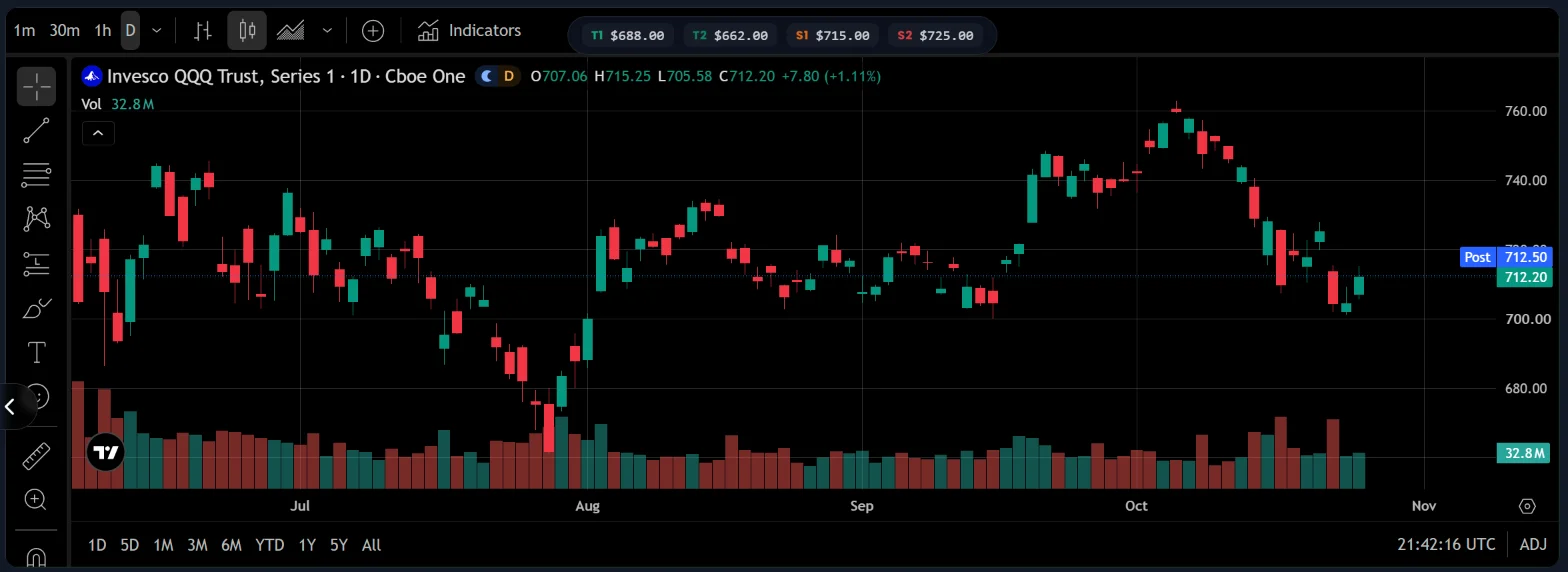Set the date range to 3M
The image size is (1568, 572).
pos(197,545)
